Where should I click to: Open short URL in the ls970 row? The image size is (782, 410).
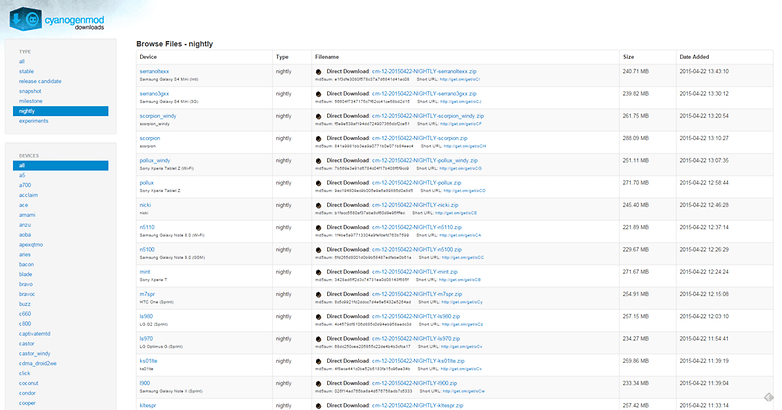(462, 347)
